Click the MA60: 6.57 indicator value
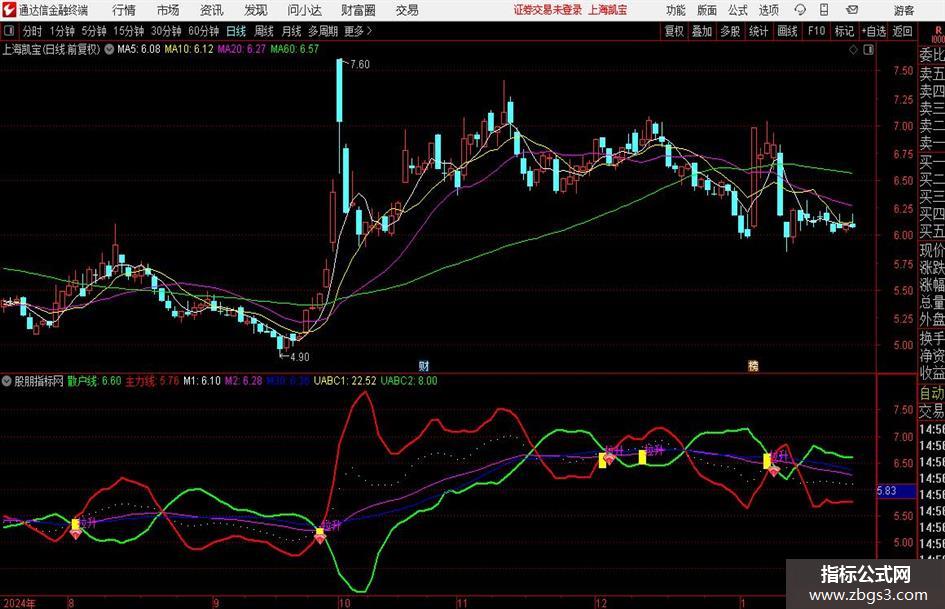Viewport: 945px width, 609px height. coord(295,49)
